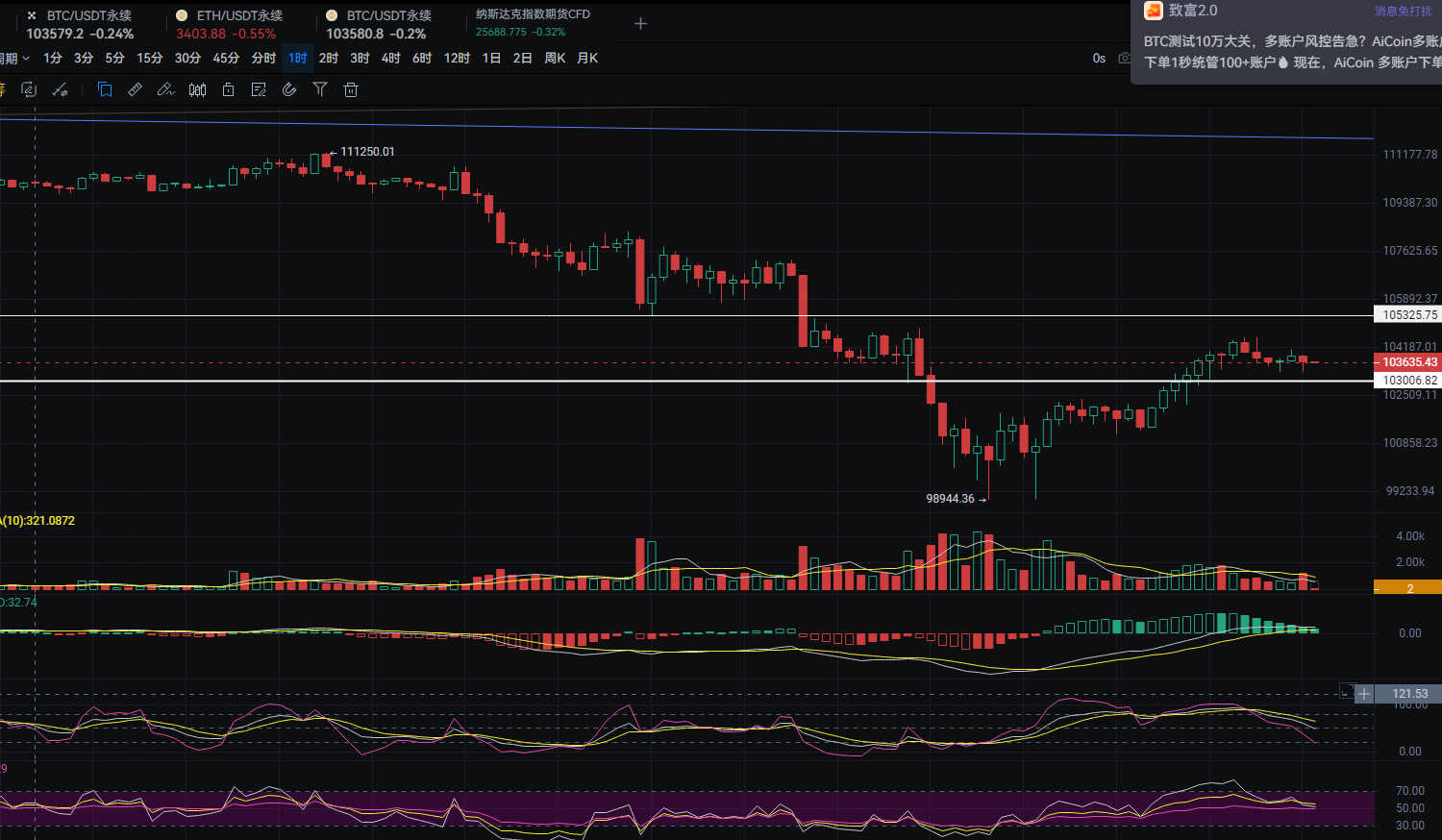Viewport: 1442px width, 840px height.
Task: Toggle 消息免打扰 do-not-disturb in notification
Action: [x=1403, y=12]
